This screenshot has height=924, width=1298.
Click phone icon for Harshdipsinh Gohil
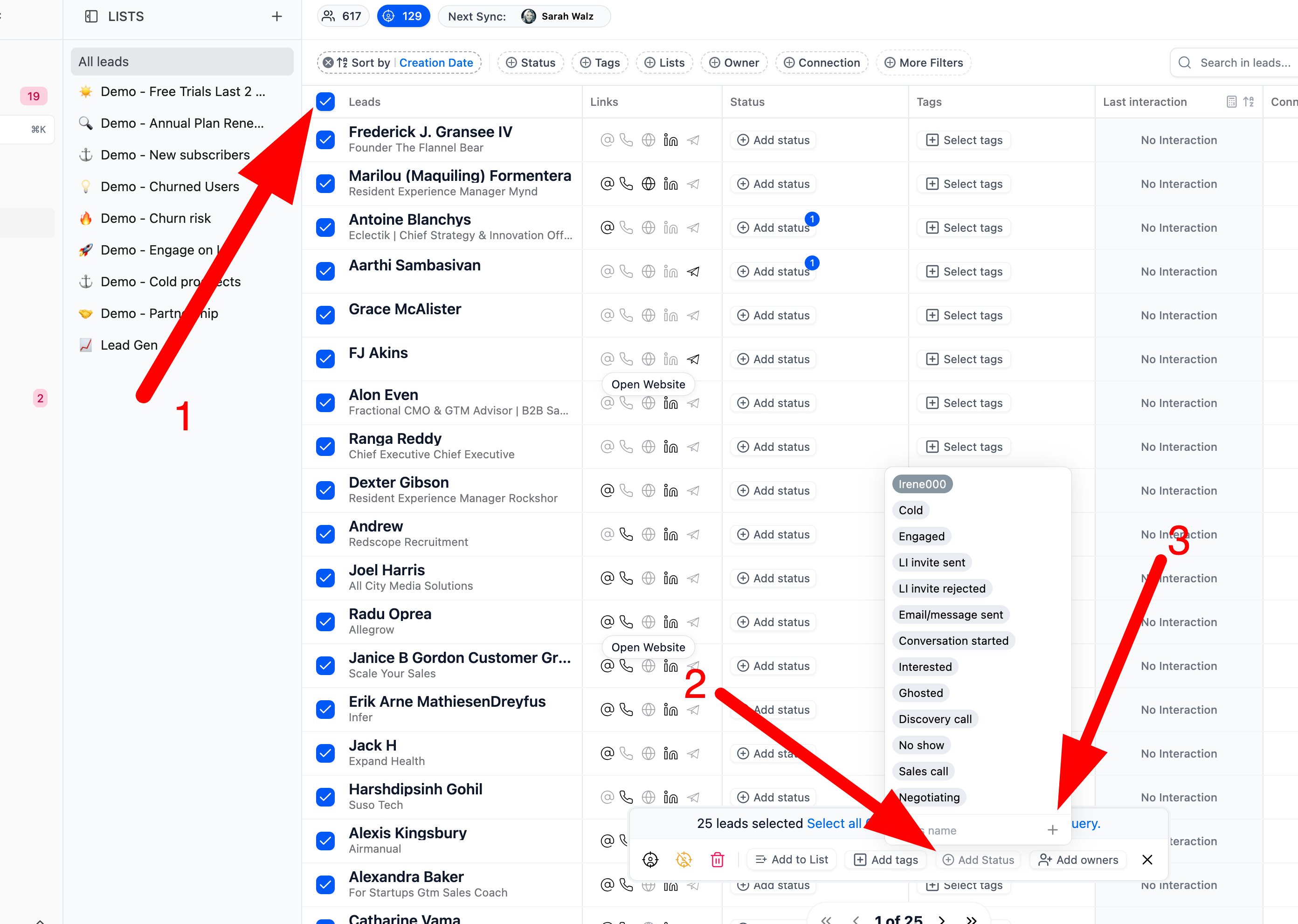[x=626, y=797]
